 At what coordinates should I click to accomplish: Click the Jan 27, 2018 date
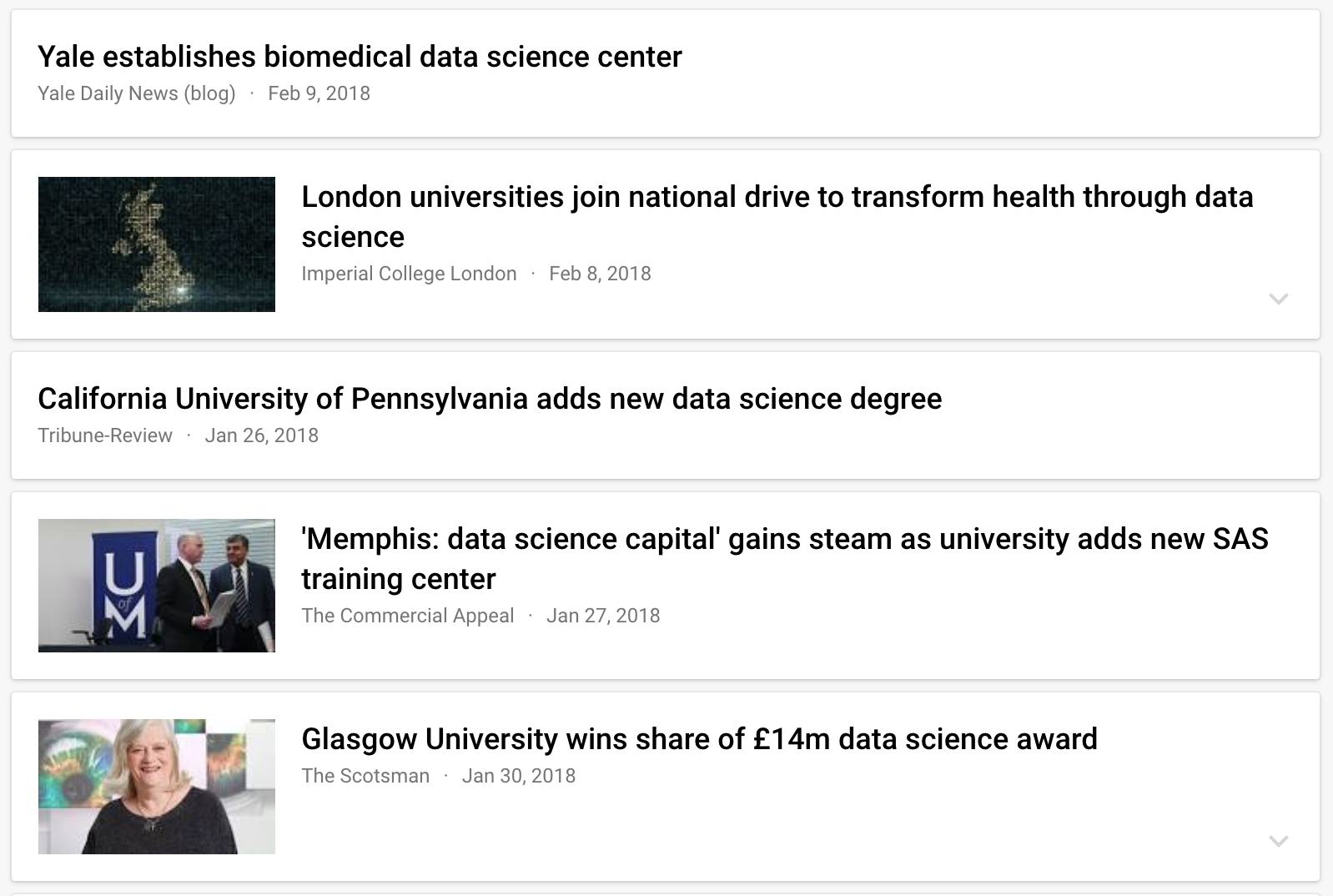coord(603,616)
